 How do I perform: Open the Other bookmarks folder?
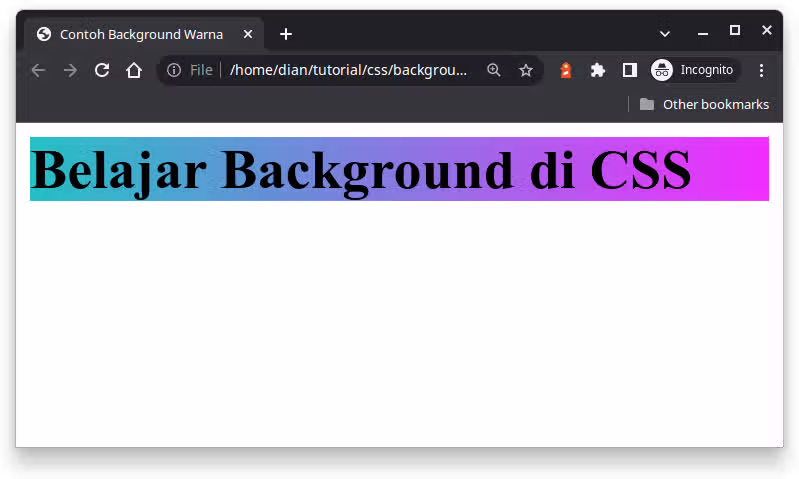tap(704, 104)
